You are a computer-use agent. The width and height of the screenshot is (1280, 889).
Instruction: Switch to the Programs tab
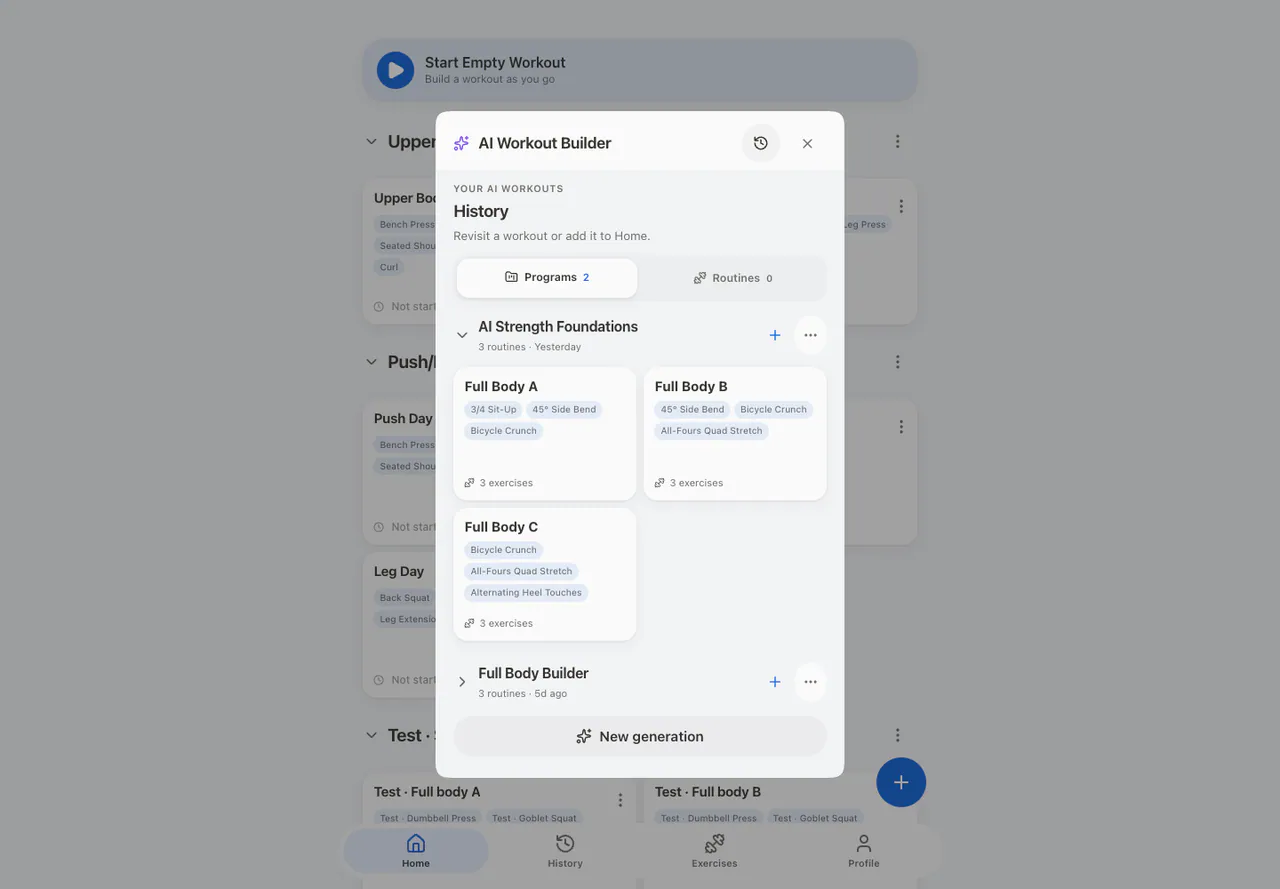547,278
